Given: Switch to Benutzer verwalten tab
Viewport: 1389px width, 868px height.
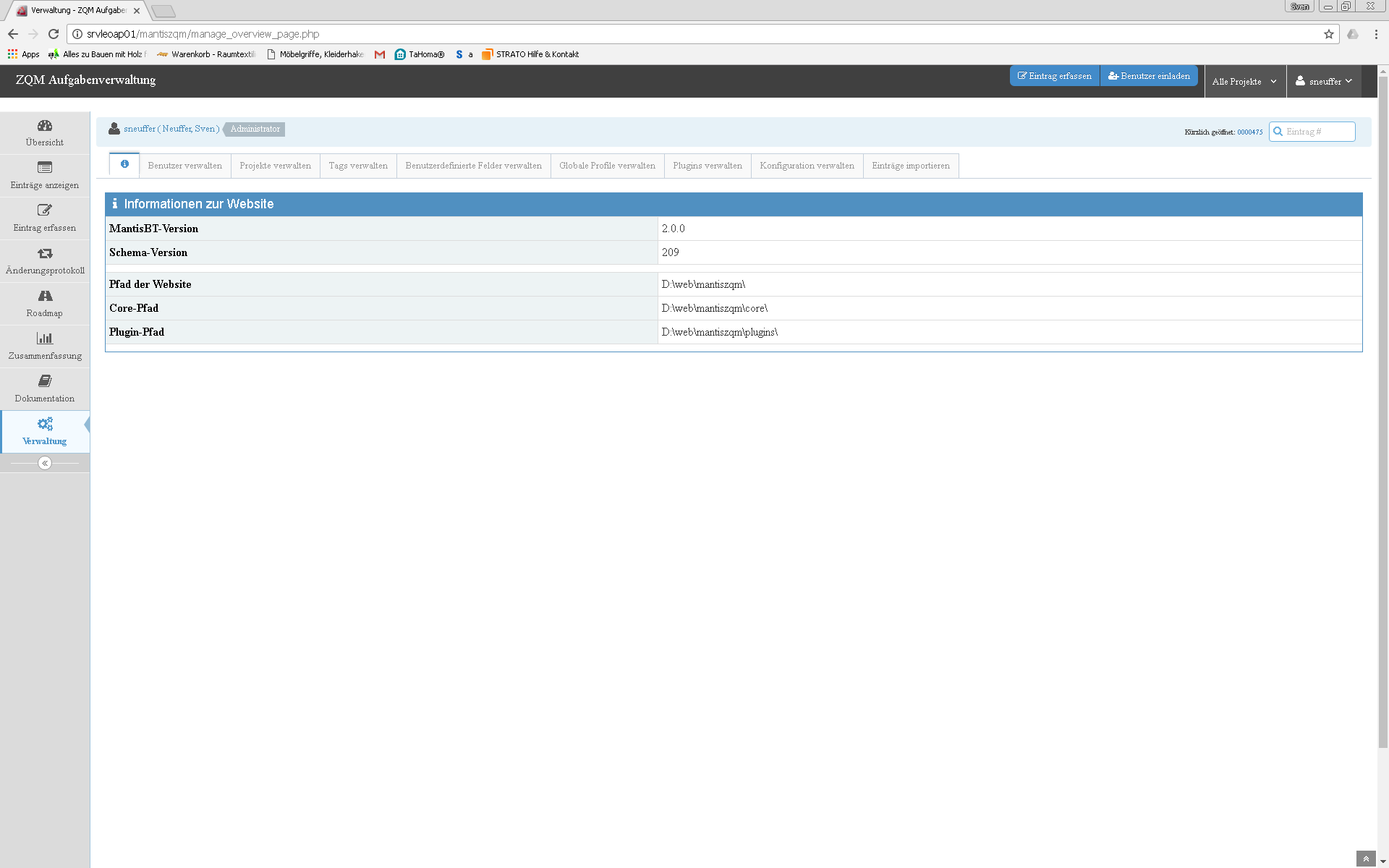Looking at the screenshot, I should 184,166.
